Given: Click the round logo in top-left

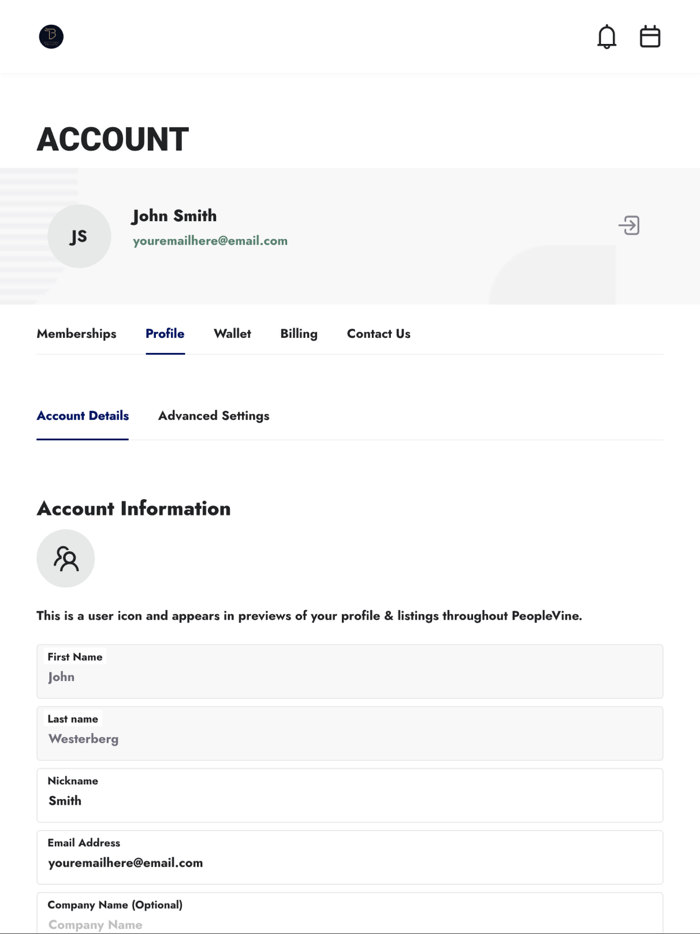Looking at the screenshot, I should tap(51, 37).
